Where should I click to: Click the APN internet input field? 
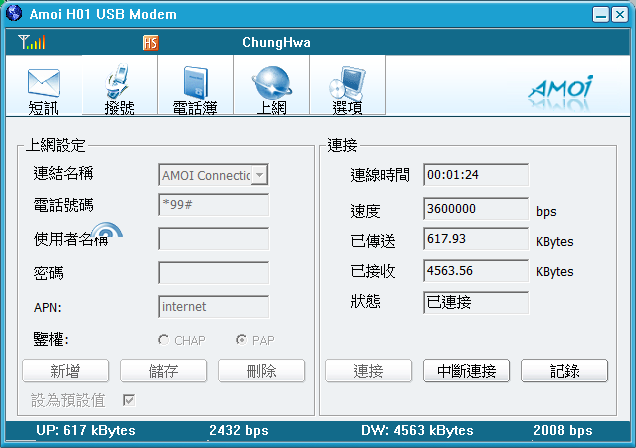(214, 307)
